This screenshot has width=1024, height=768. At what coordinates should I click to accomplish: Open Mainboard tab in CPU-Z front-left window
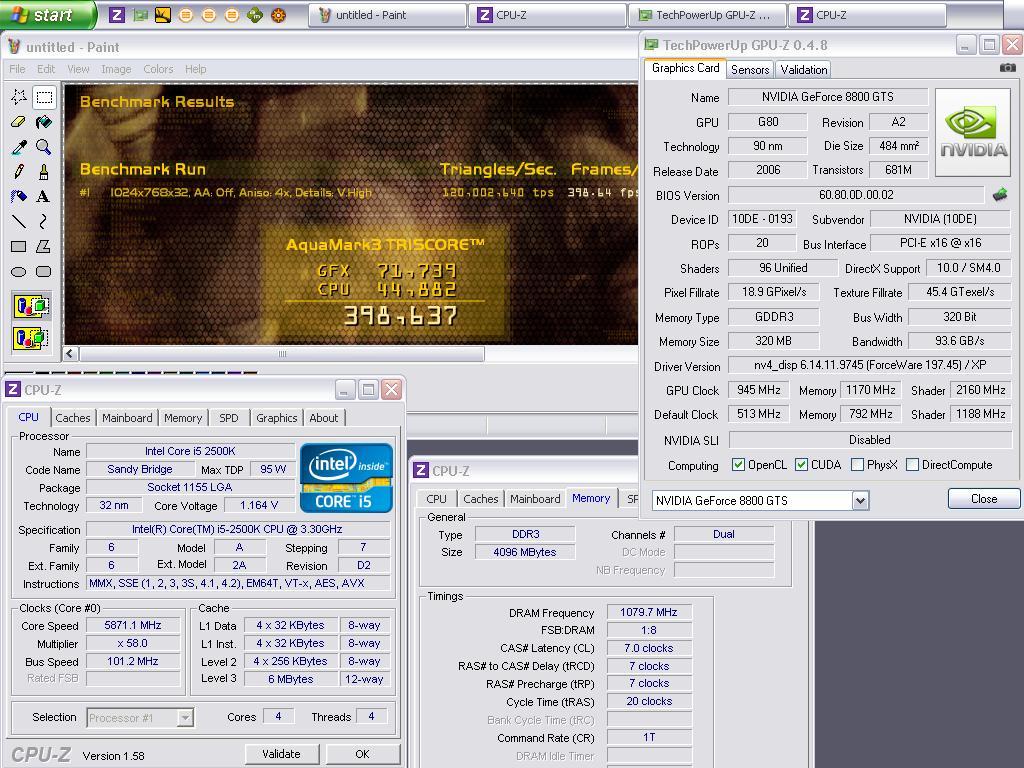coord(127,418)
